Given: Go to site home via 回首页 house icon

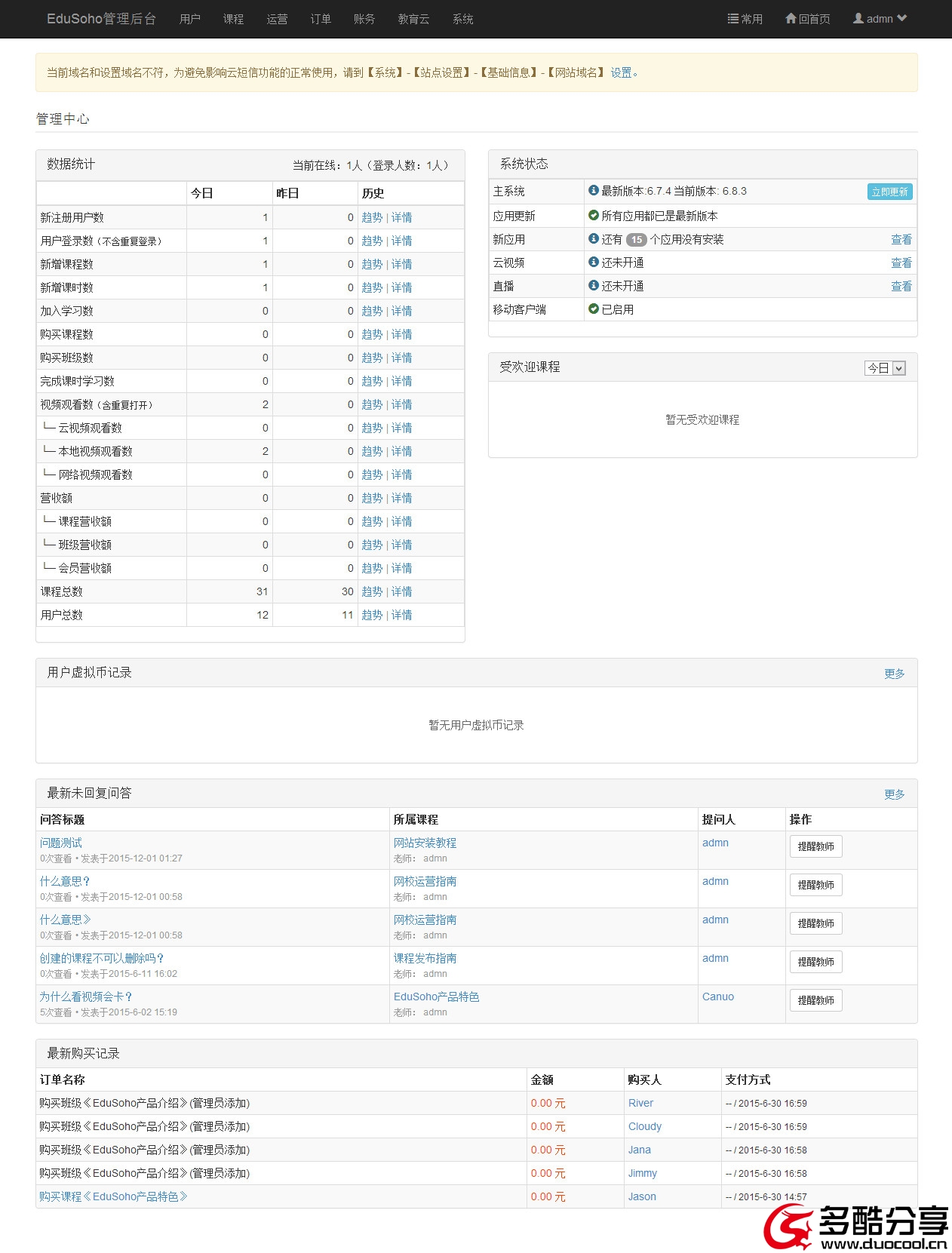Looking at the screenshot, I should [807, 19].
